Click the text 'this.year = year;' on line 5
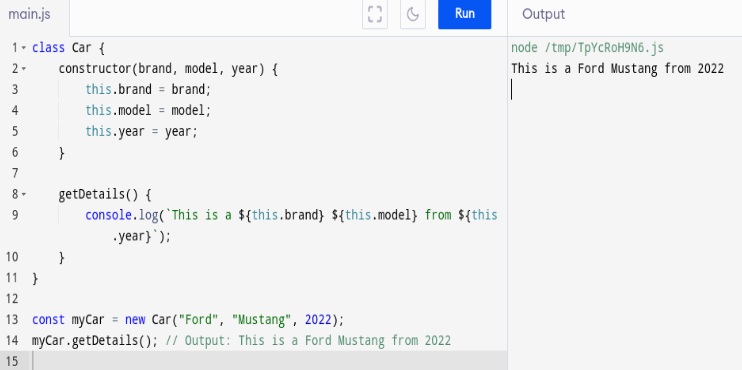 [141, 132]
